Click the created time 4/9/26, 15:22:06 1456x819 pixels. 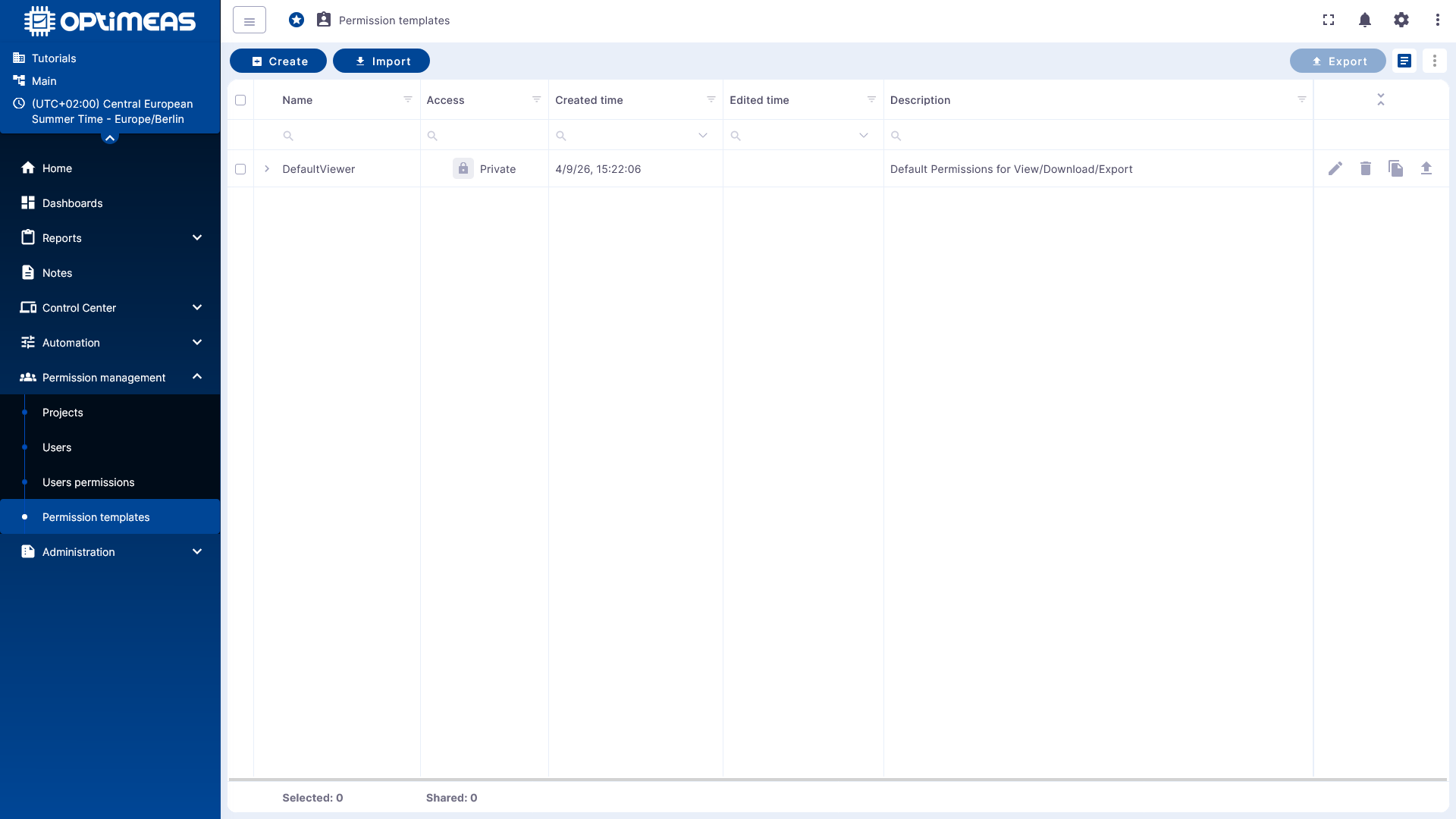click(x=598, y=169)
